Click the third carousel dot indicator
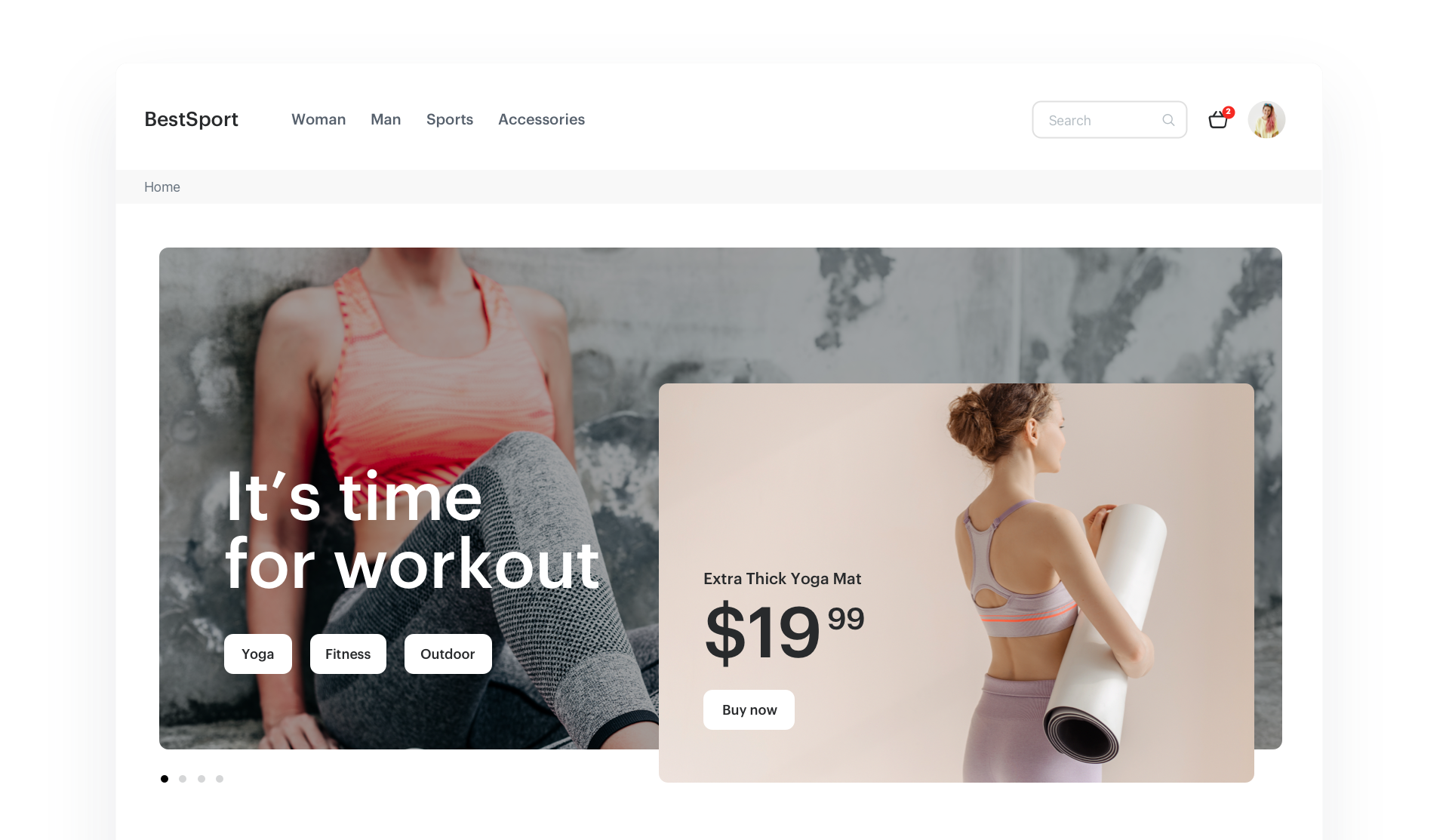The height and width of the screenshot is (840, 1449). [201, 778]
